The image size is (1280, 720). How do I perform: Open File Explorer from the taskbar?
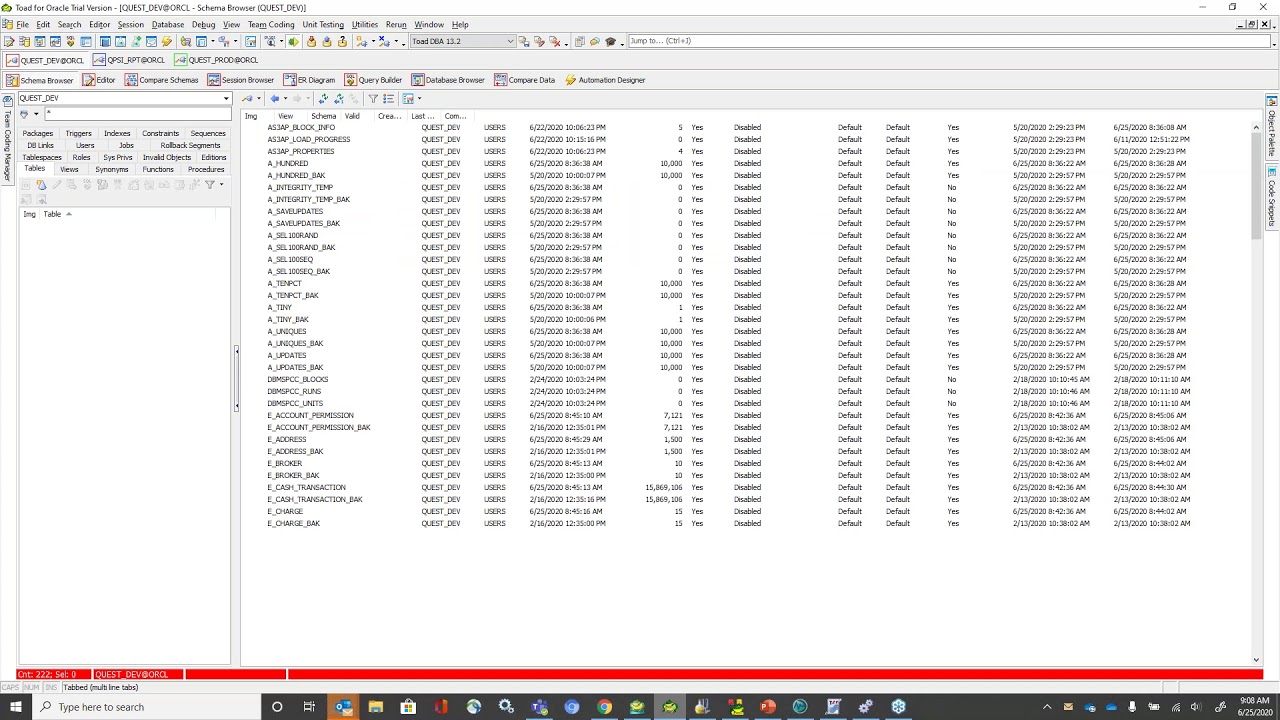[375, 707]
